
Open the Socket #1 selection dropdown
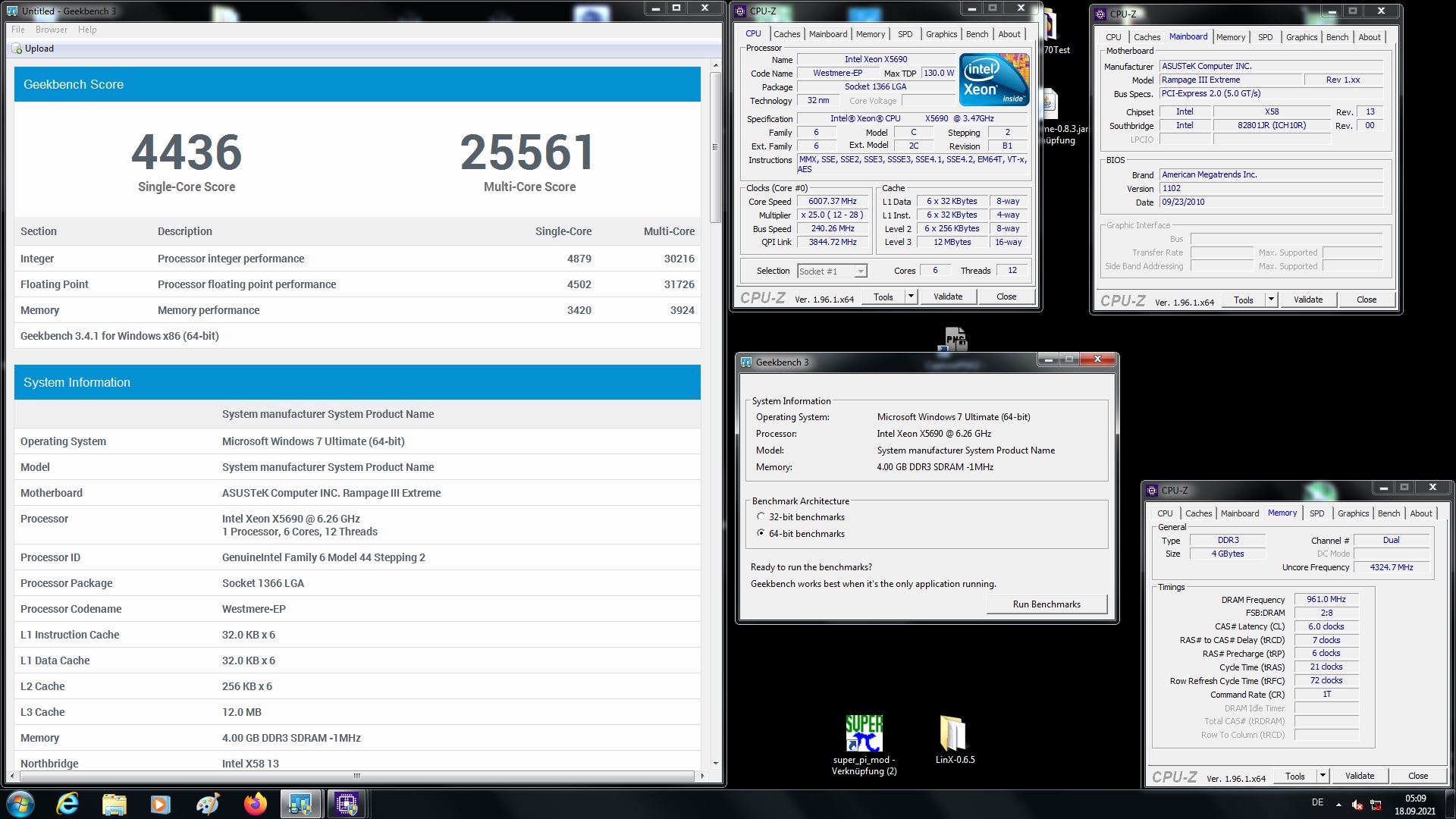(x=861, y=271)
